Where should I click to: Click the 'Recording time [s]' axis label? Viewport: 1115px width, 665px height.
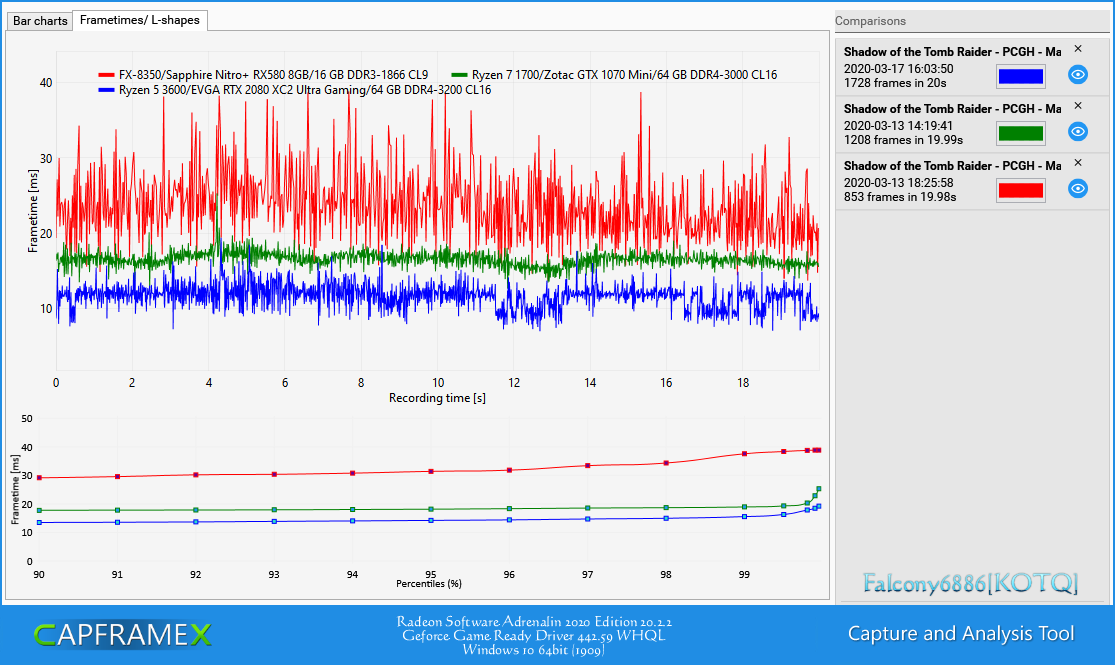pos(437,398)
